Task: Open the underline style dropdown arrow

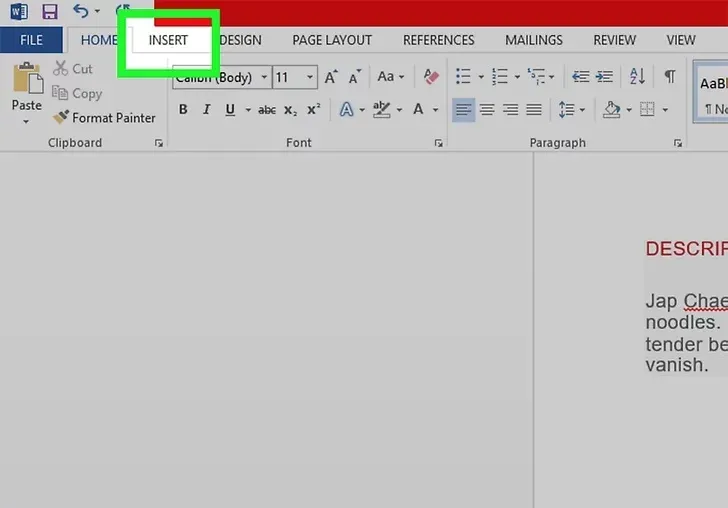Action: click(x=248, y=110)
